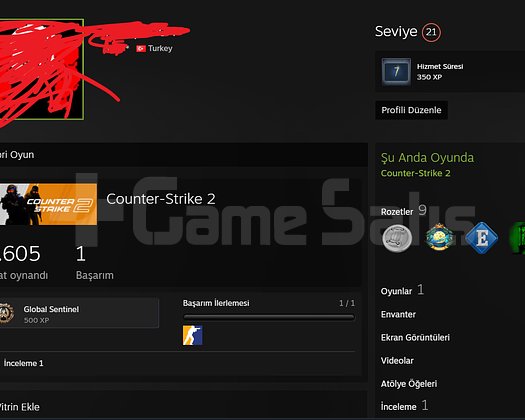Click the silver coin badge under Rozetler
Image resolution: width=525 pixels, height=420 pixels.
[x=397, y=238]
